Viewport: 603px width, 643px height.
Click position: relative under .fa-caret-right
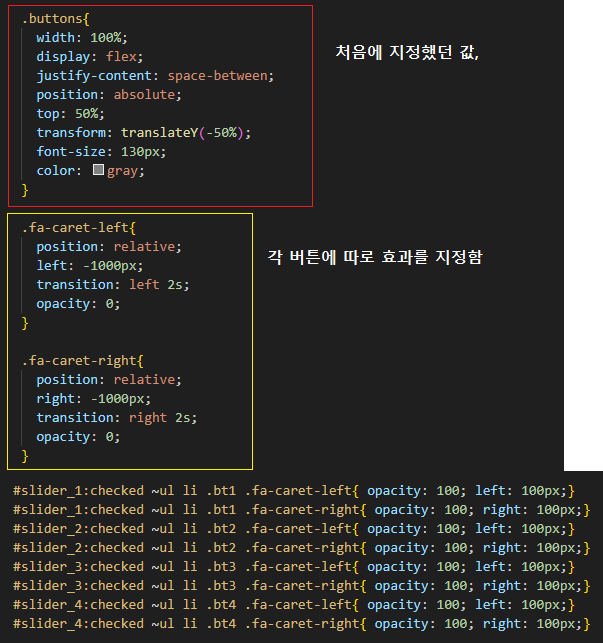(109, 380)
